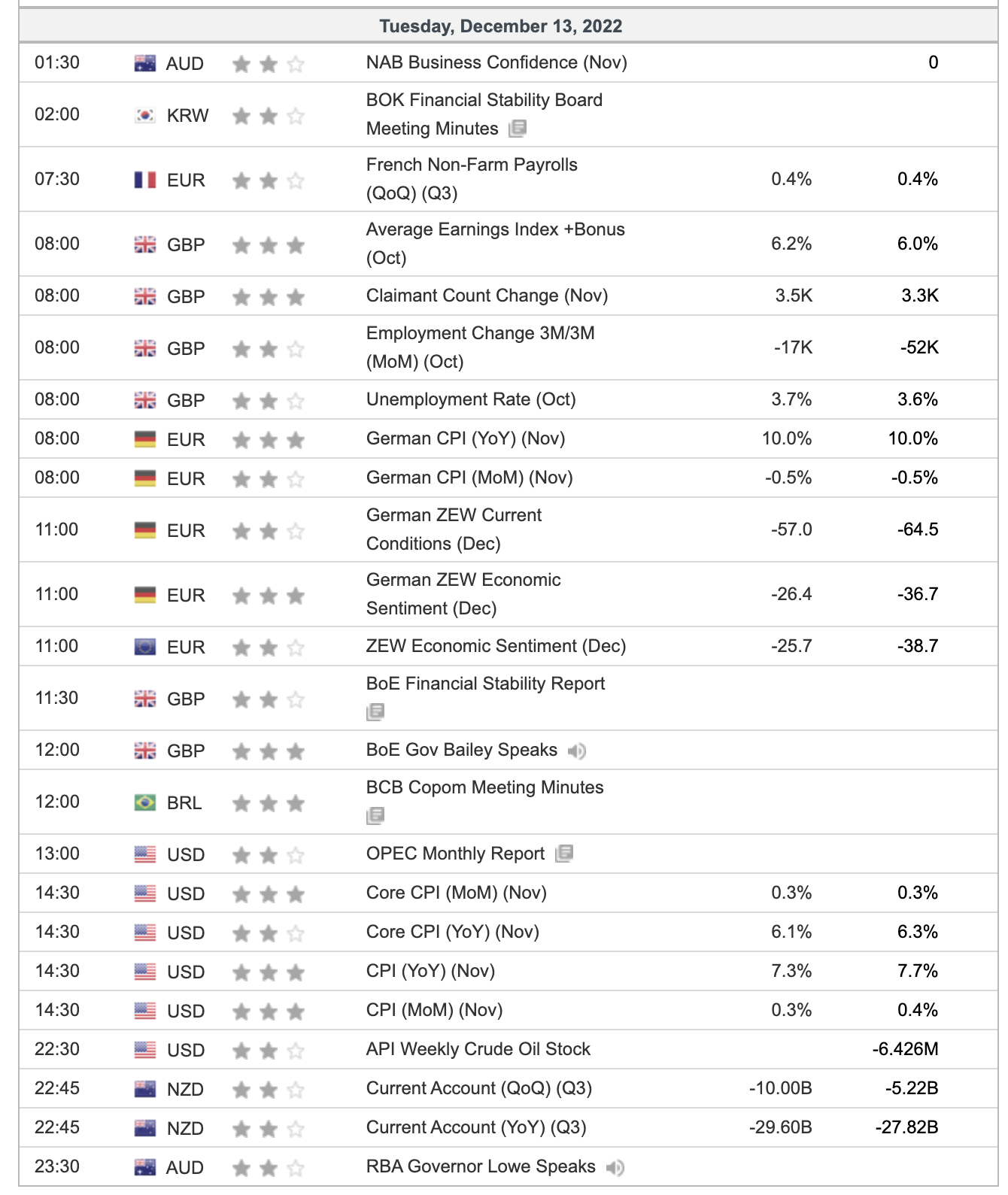The width and height of the screenshot is (1008, 1195).
Task: Click the importance stars in the OPEC Monthly Report row
Action: point(269,856)
